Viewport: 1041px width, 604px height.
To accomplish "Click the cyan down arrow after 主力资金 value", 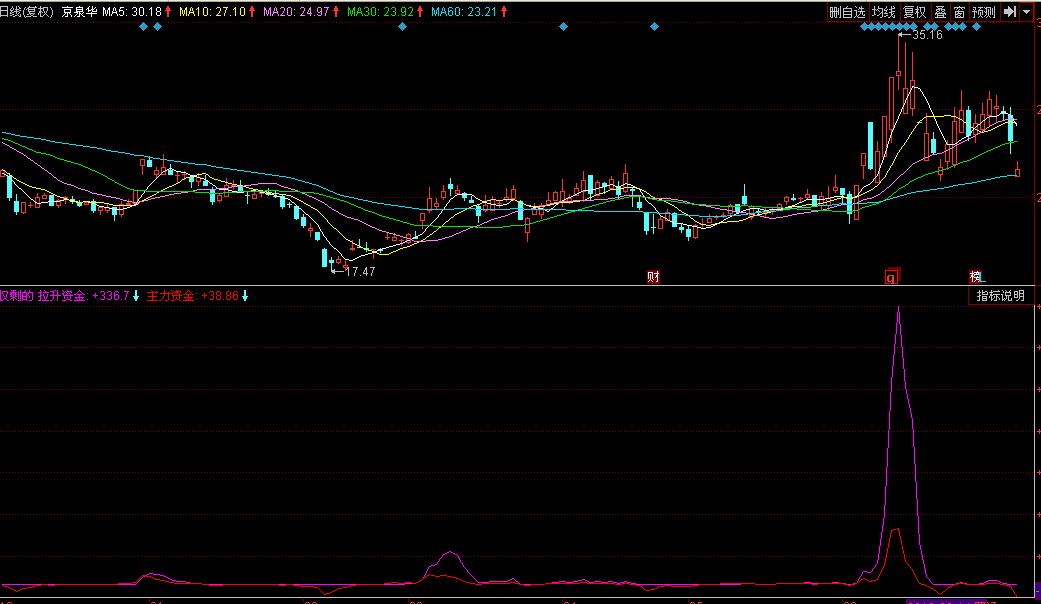I will point(245,296).
